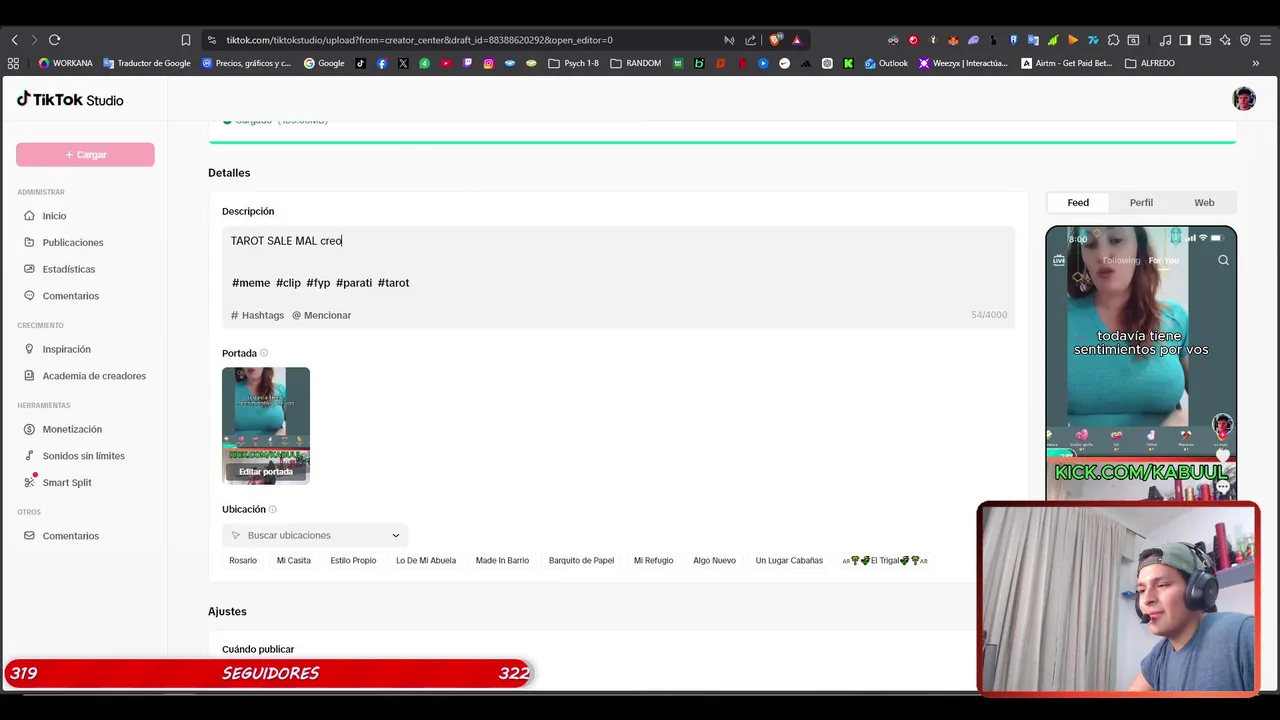Screen dimensions: 1280x720
Task: Open the profile avatar in the header
Action: pyautogui.click(x=1244, y=99)
